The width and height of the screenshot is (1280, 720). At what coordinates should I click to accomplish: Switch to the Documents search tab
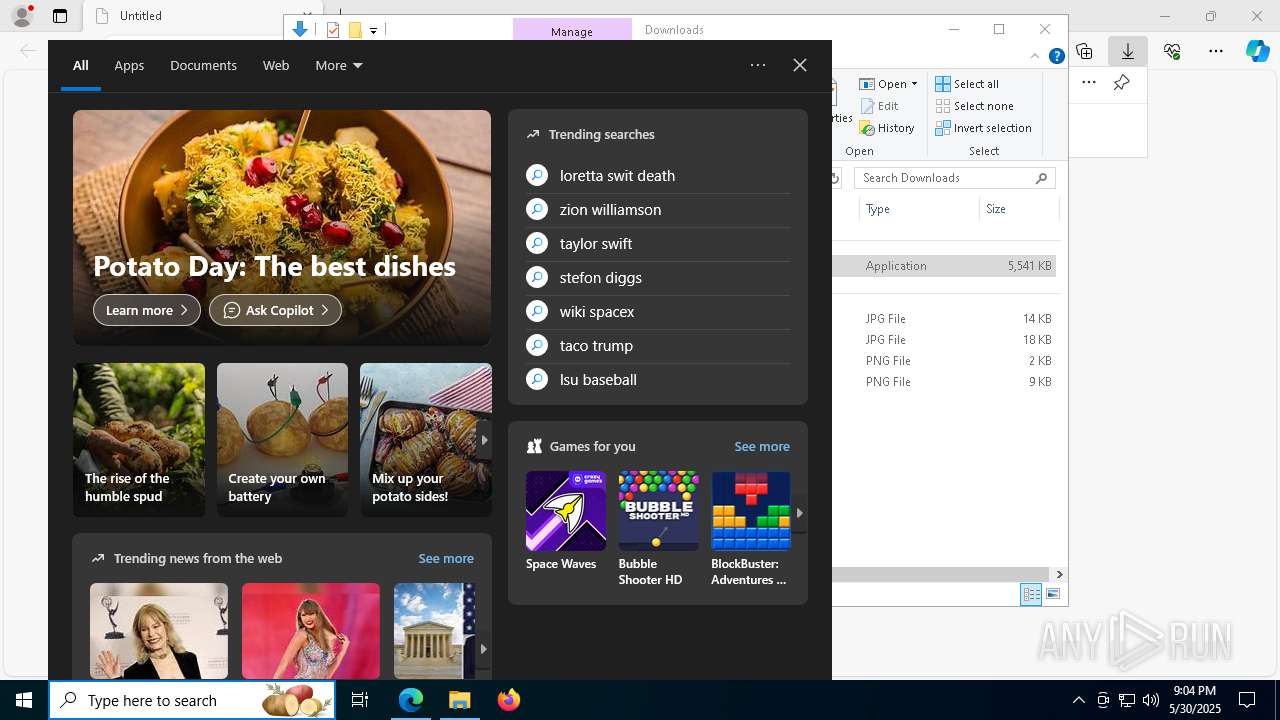click(203, 65)
